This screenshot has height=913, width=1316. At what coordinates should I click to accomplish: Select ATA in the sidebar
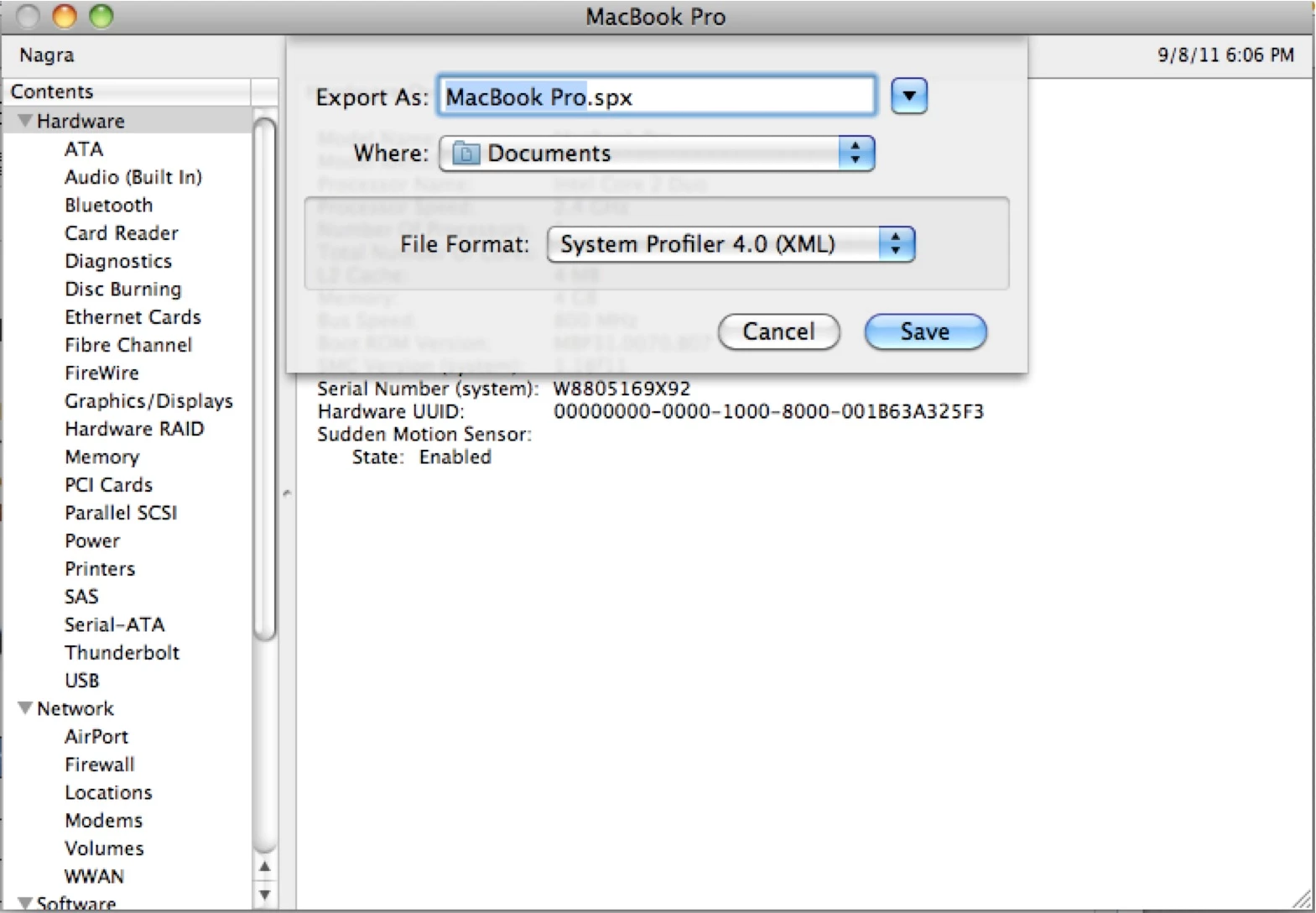click(84, 149)
